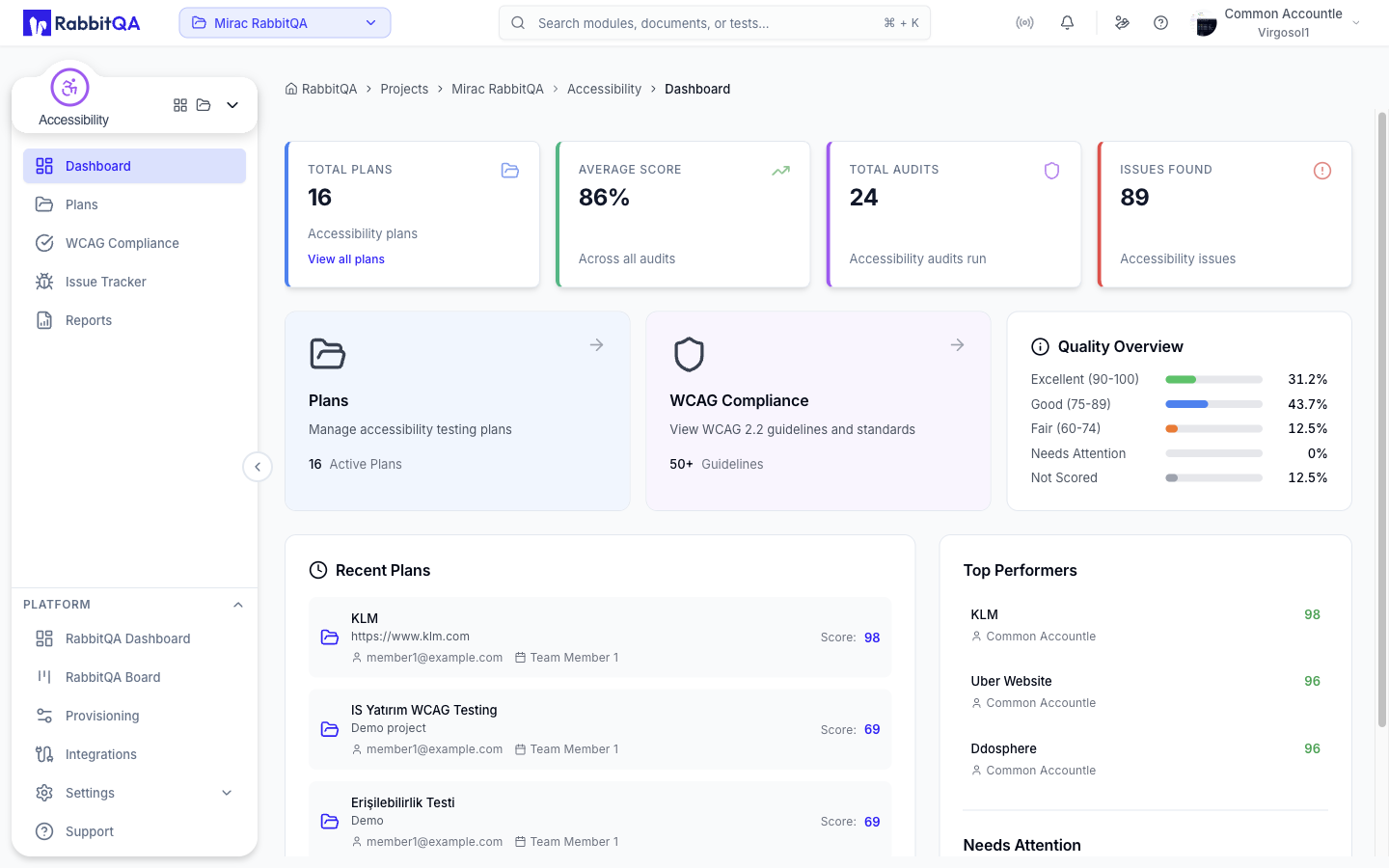Click the Good (75-89) progress bar
This screenshot has width=1389, height=868.
1213,404
